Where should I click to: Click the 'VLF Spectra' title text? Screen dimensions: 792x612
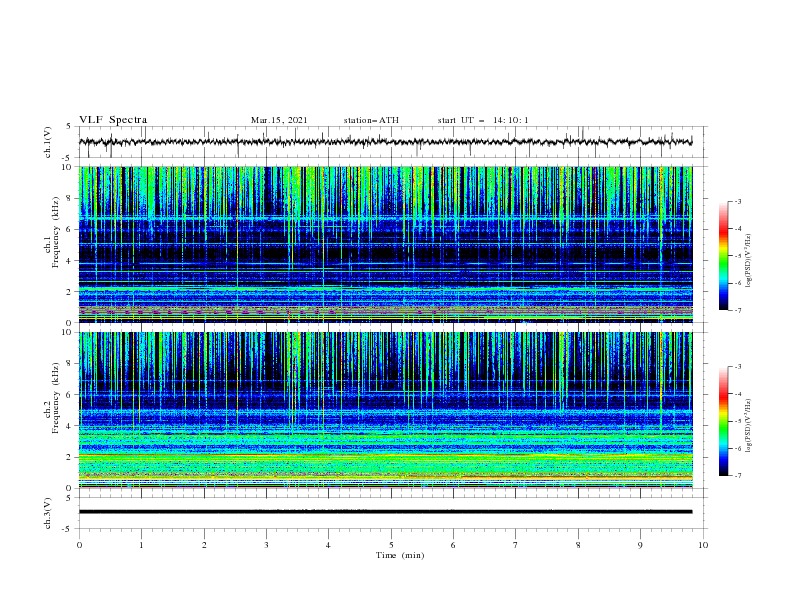[113, 120]
